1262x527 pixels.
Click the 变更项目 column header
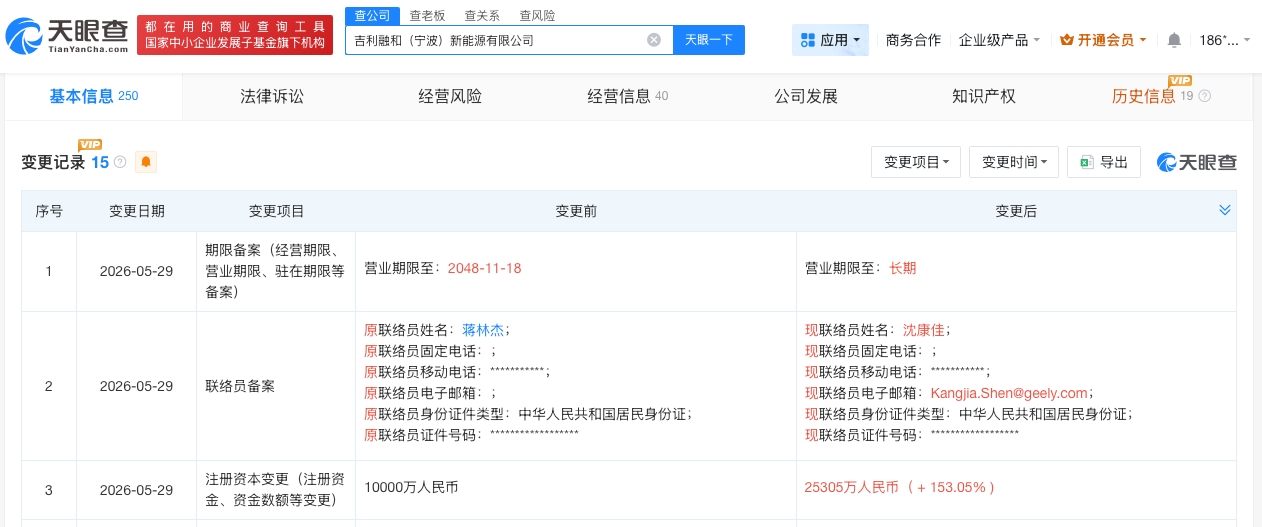pos(276,211)
